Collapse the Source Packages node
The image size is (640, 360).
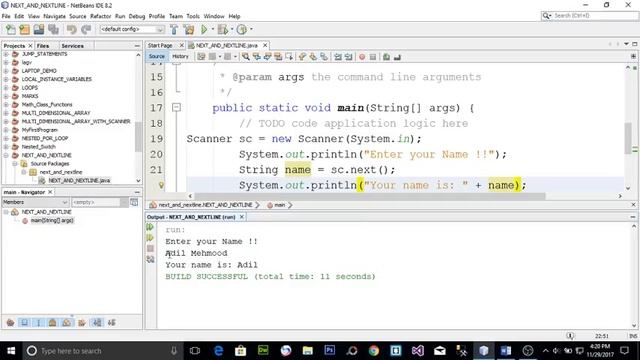click(x=15, y=164)
